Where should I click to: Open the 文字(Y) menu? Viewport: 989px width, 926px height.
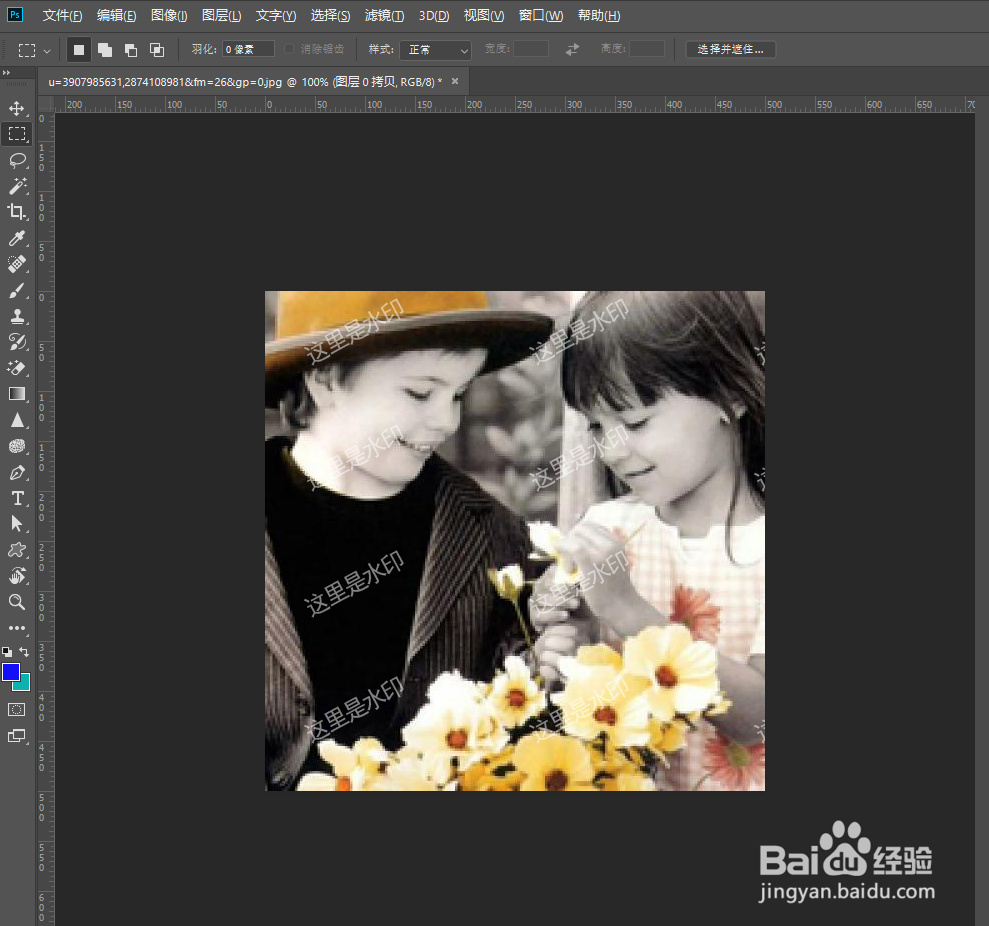pyautogui.click(x=276, y=16)
